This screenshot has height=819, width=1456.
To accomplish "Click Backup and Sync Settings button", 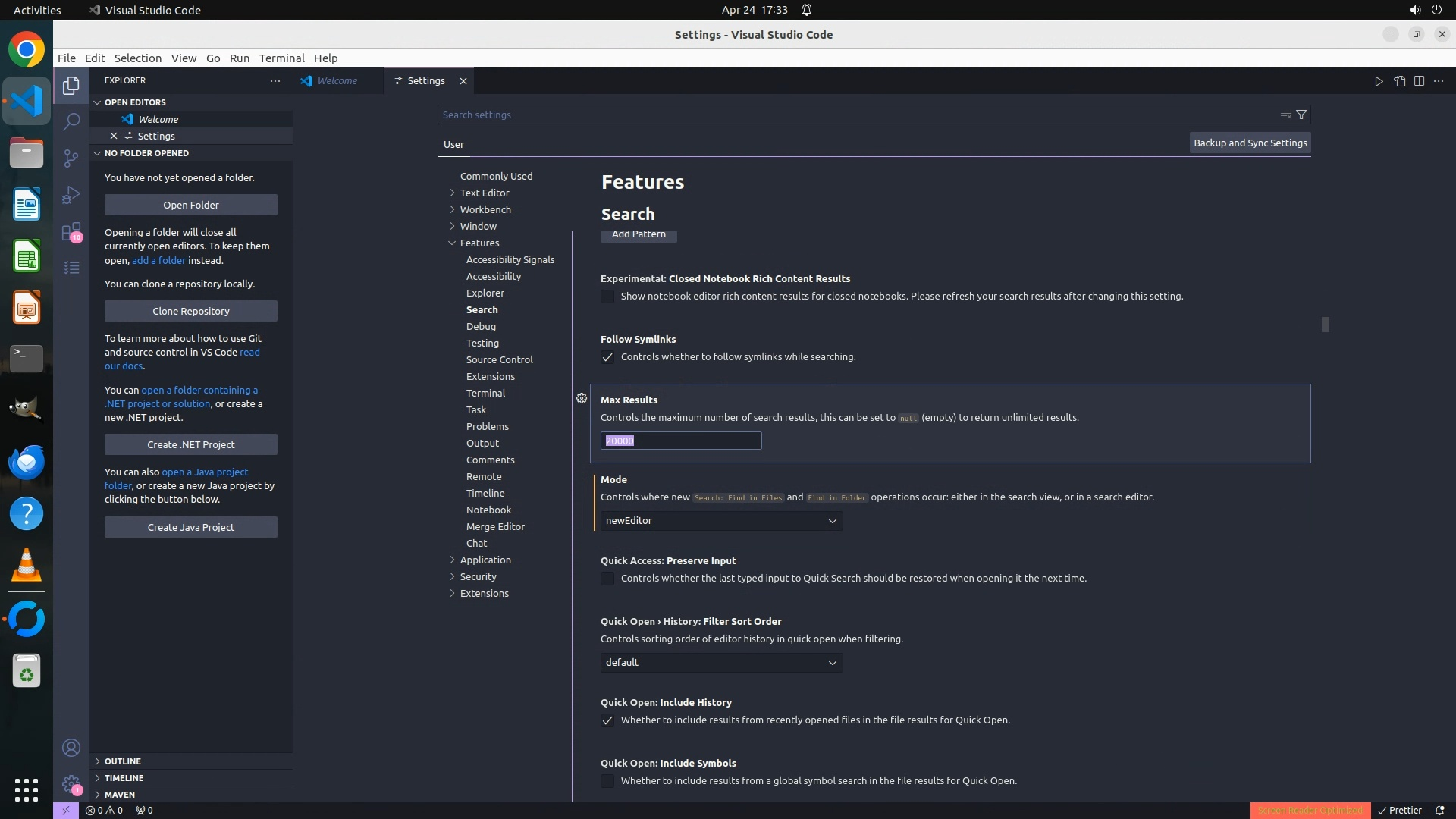I will tap(1250, 143).
